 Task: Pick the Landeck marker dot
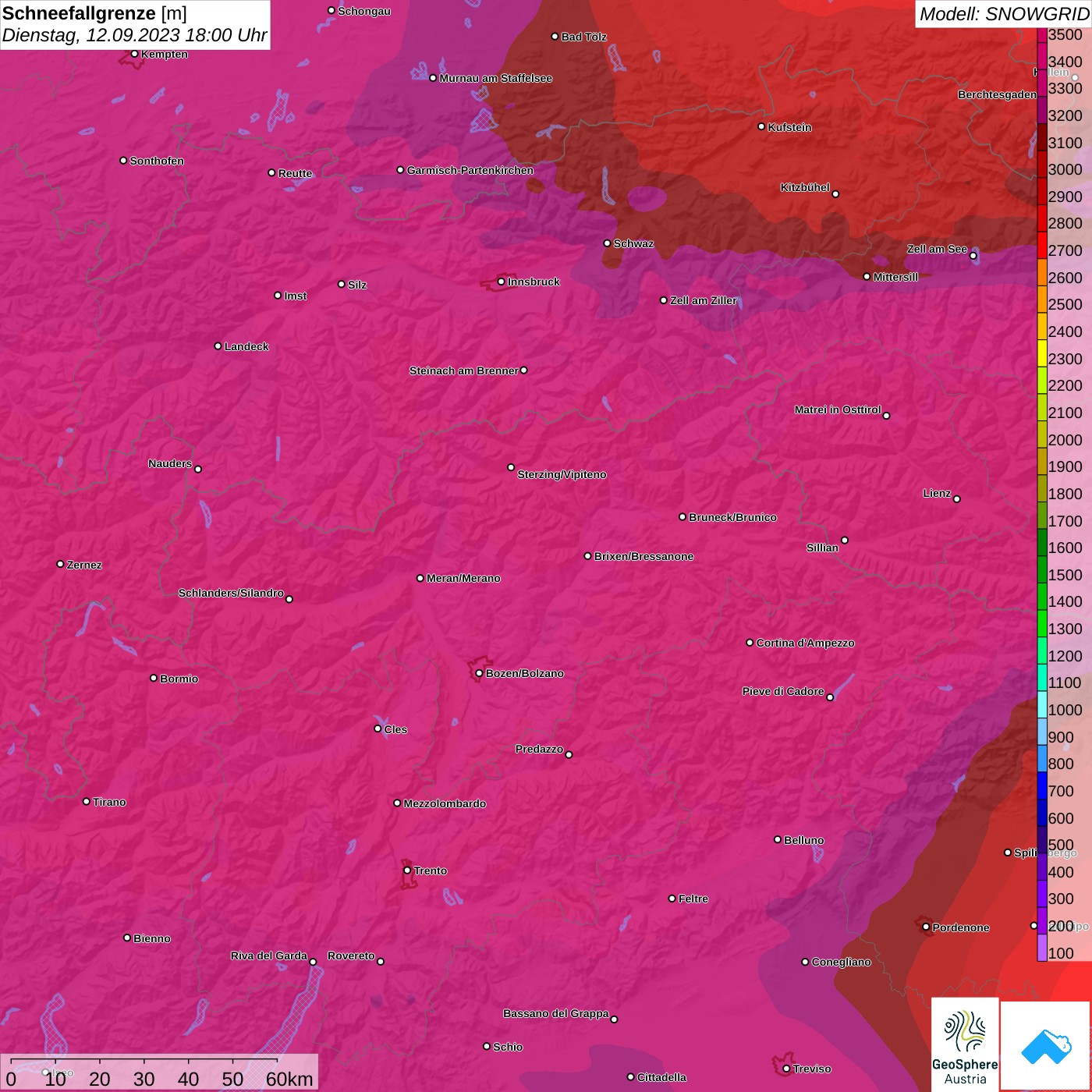[218, 346]
